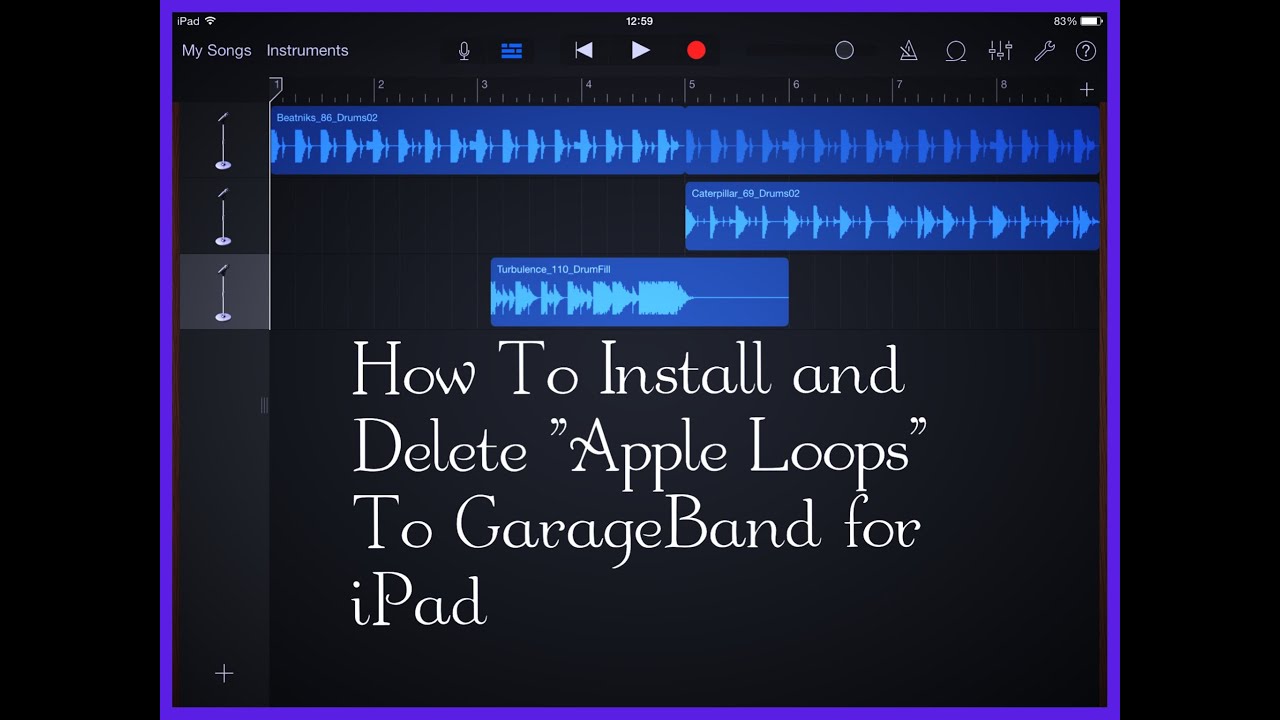Viewport: 1280px width, 720px height.
Task: Open My Songs browser
Action: 216,50
